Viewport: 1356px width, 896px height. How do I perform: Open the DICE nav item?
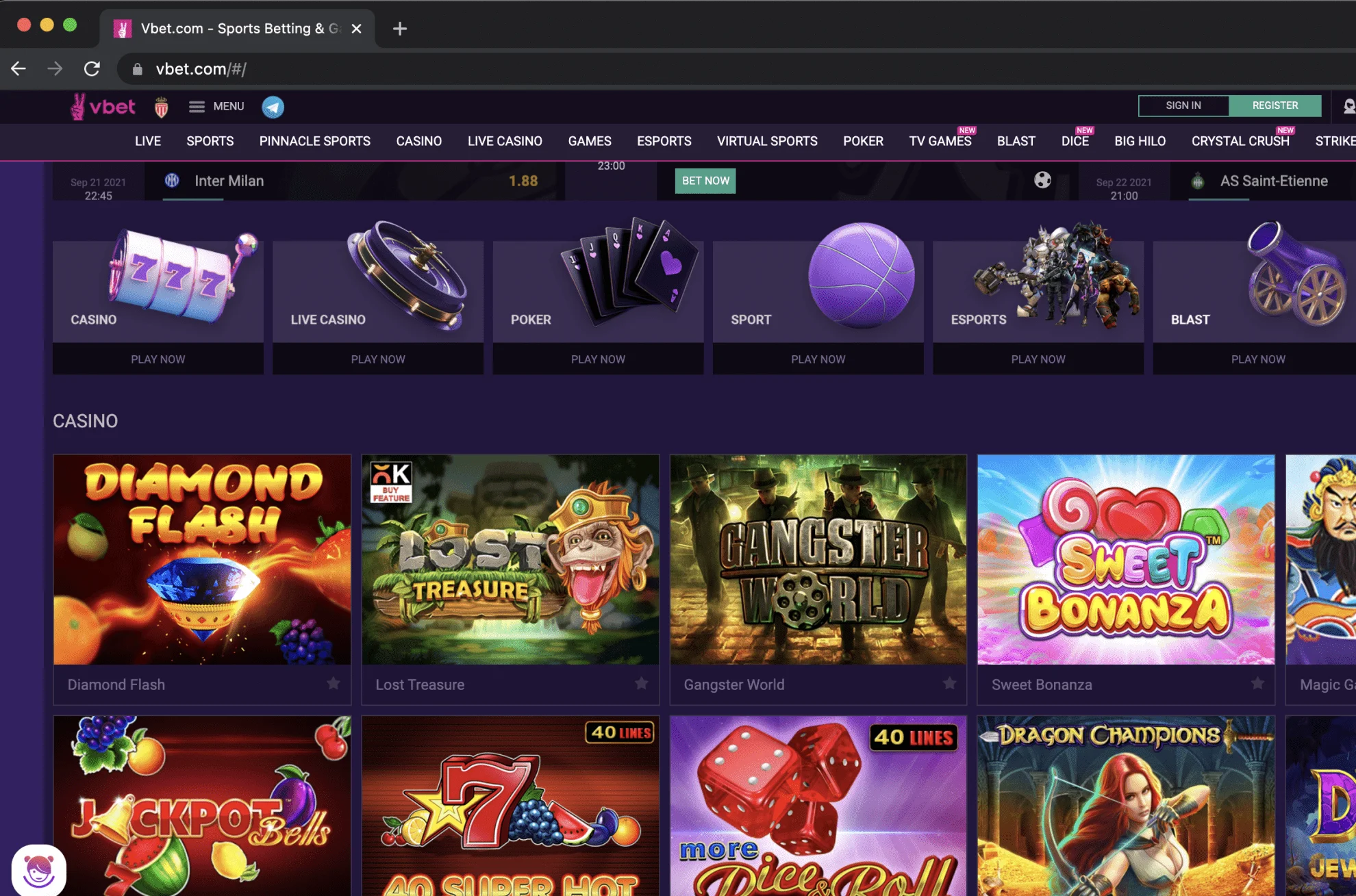click(1075, 141)
